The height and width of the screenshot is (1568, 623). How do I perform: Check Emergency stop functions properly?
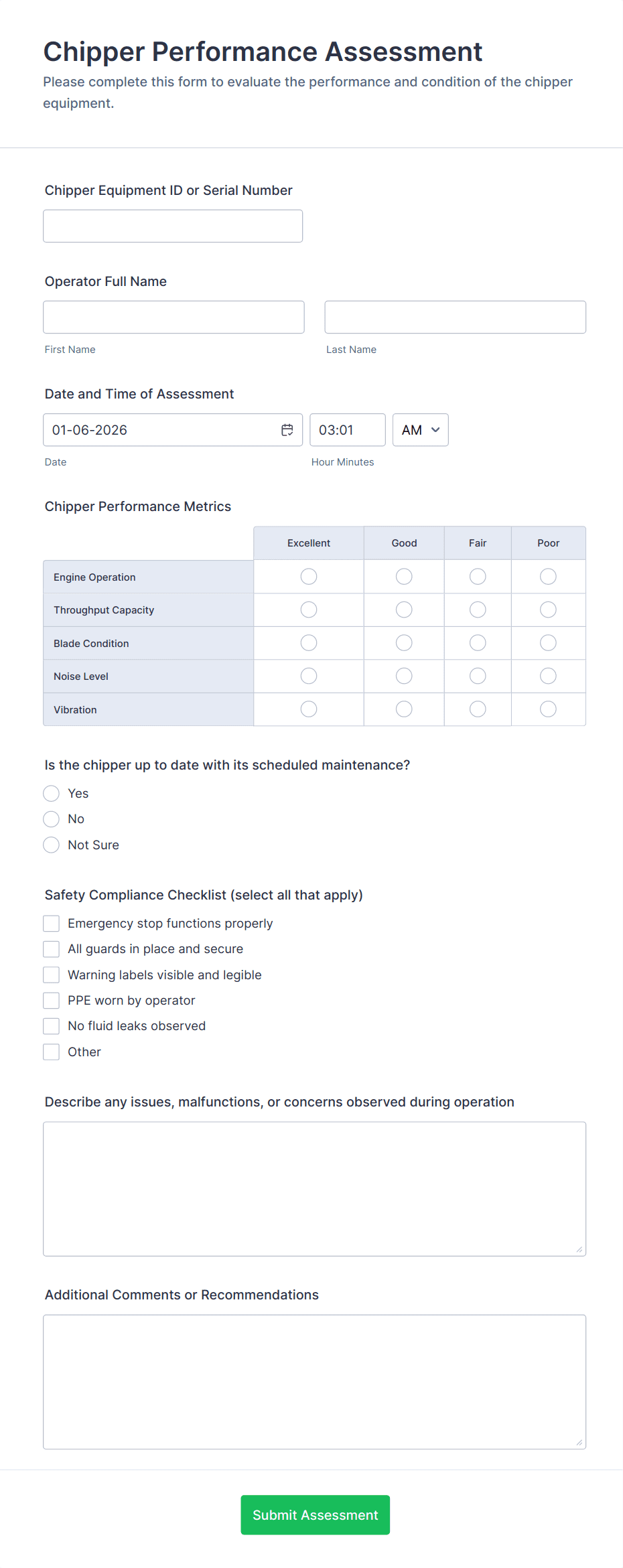[52, 924]
